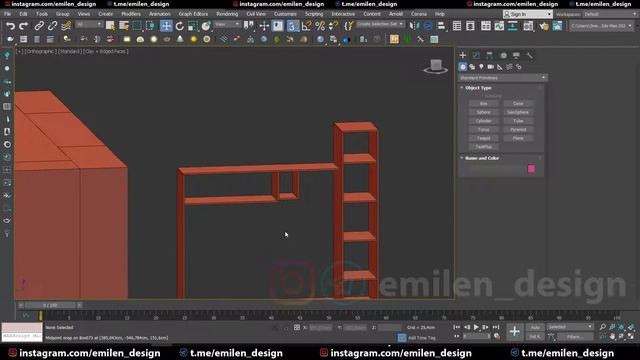Choose the Select Object tool
640x360 pixels.
[110, 26]
